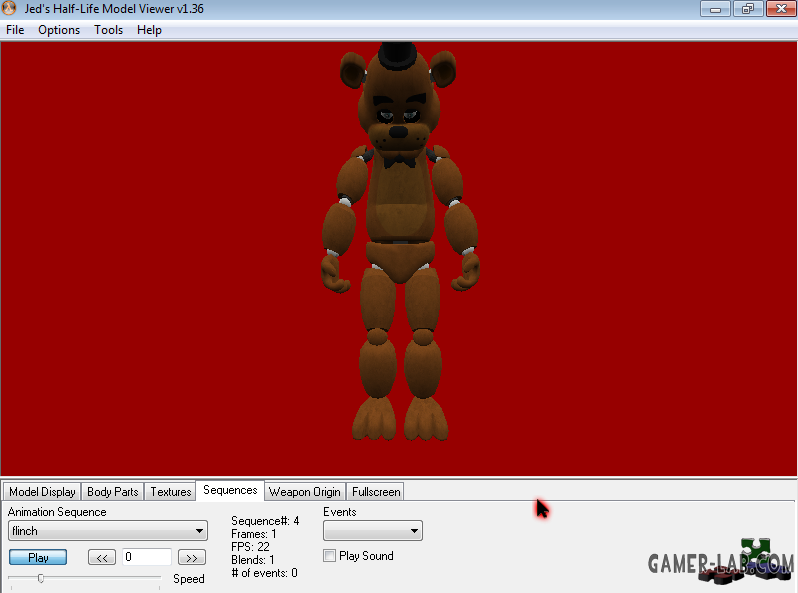Click the 'Blends: 1' info text
Screen dimensions: 798x593
click(x=253, y=560)
